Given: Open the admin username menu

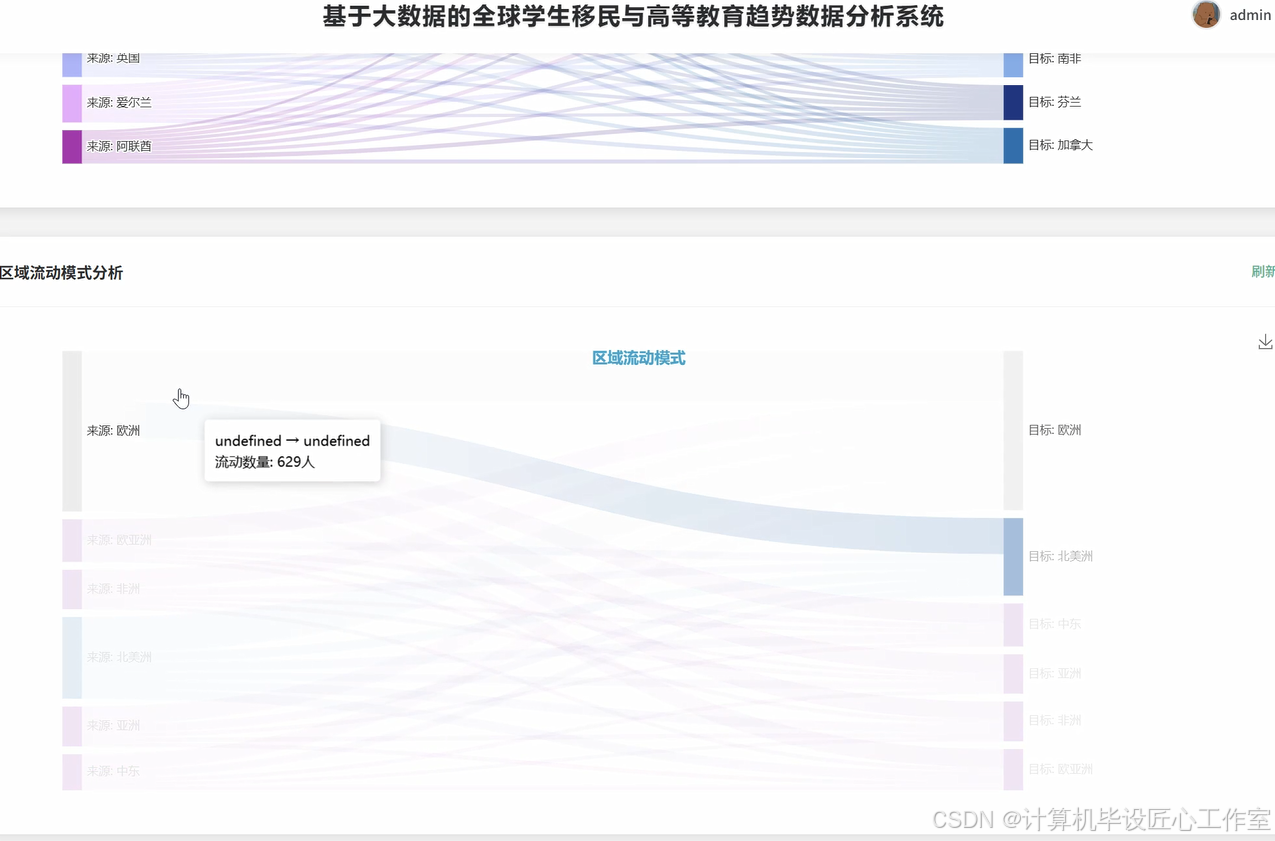Looking at the screenshot, I should [x=1250, y=15].
